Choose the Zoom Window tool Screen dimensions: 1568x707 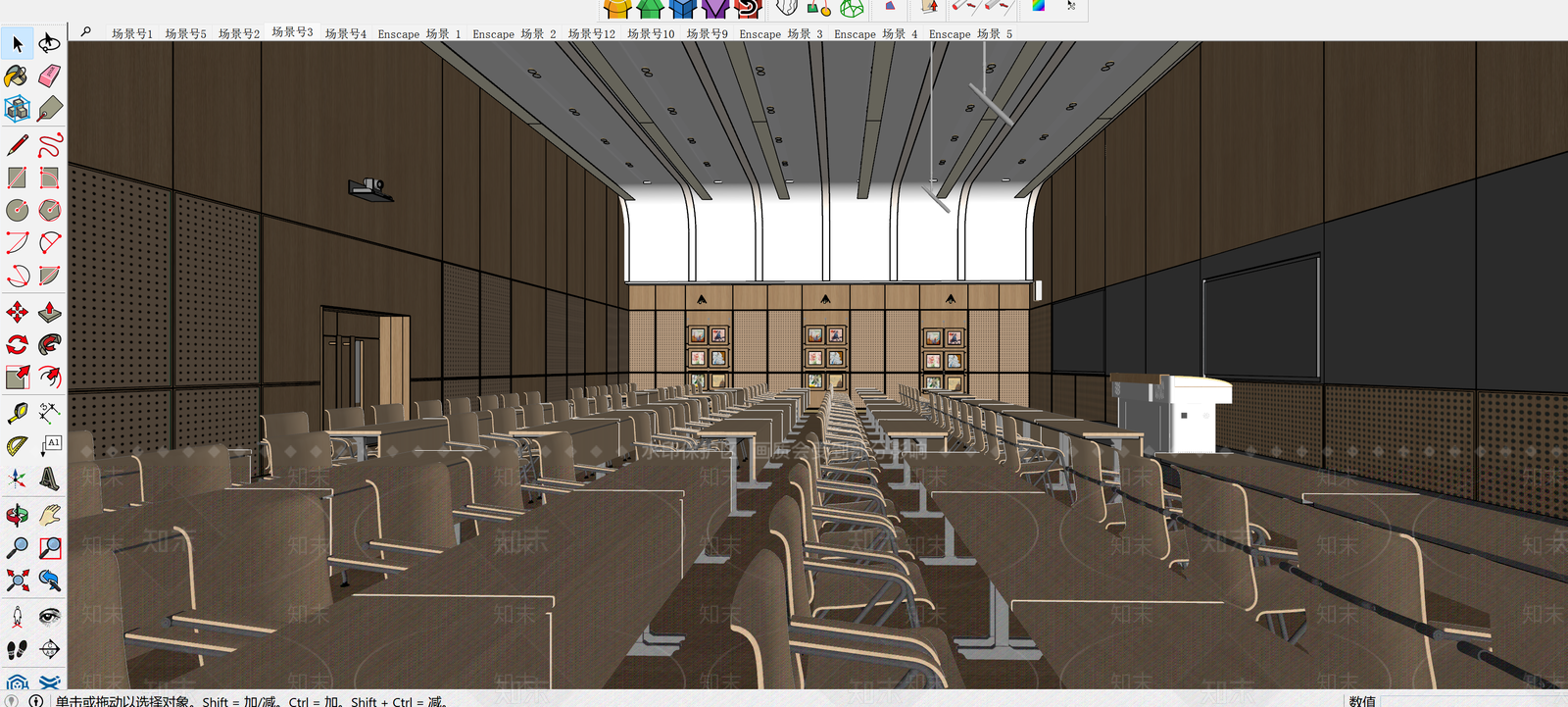pyautogui.click(x=49, y=547)
